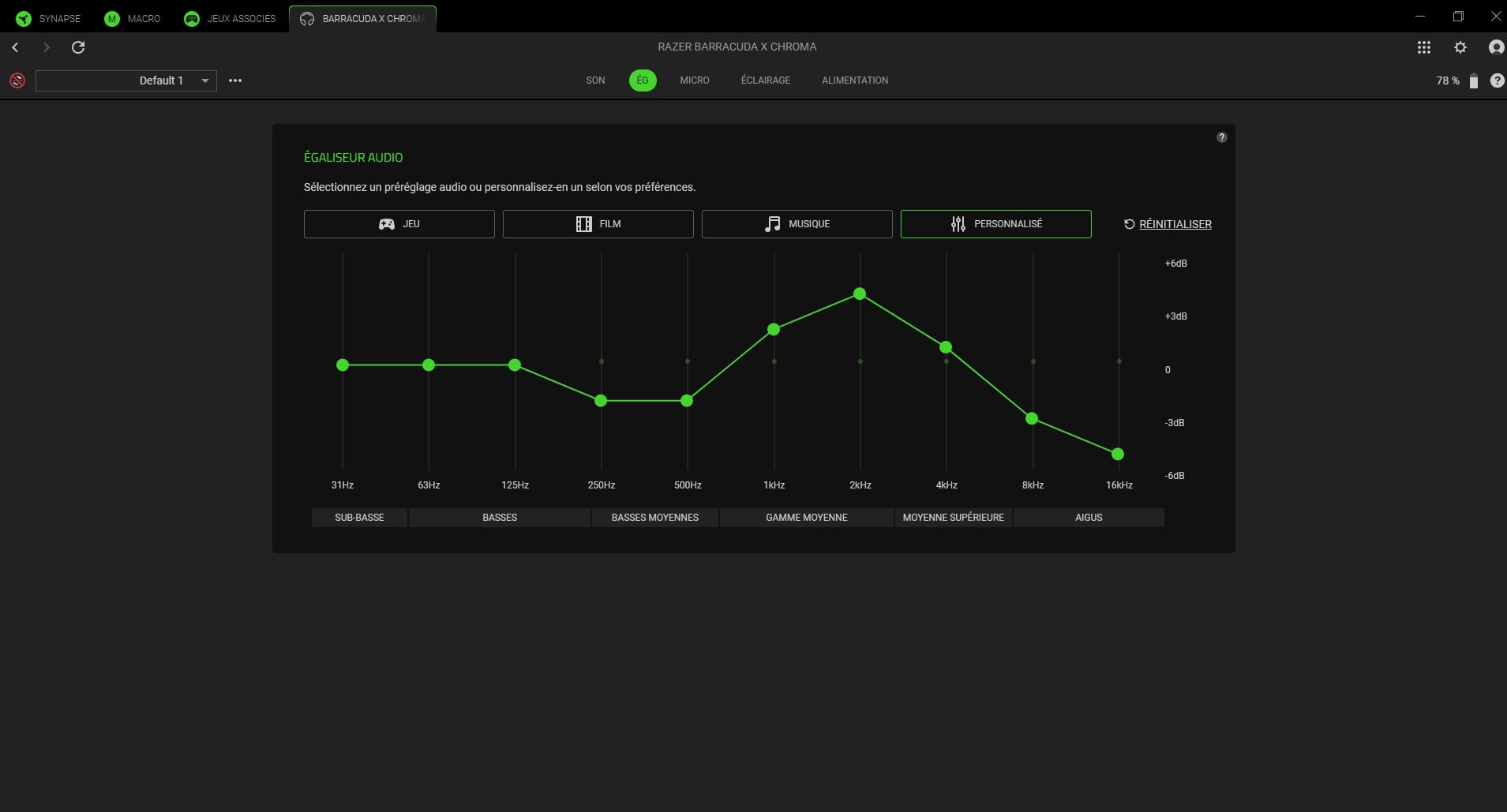
Task: Go forward with the right arrow
Action: [46, 47]
